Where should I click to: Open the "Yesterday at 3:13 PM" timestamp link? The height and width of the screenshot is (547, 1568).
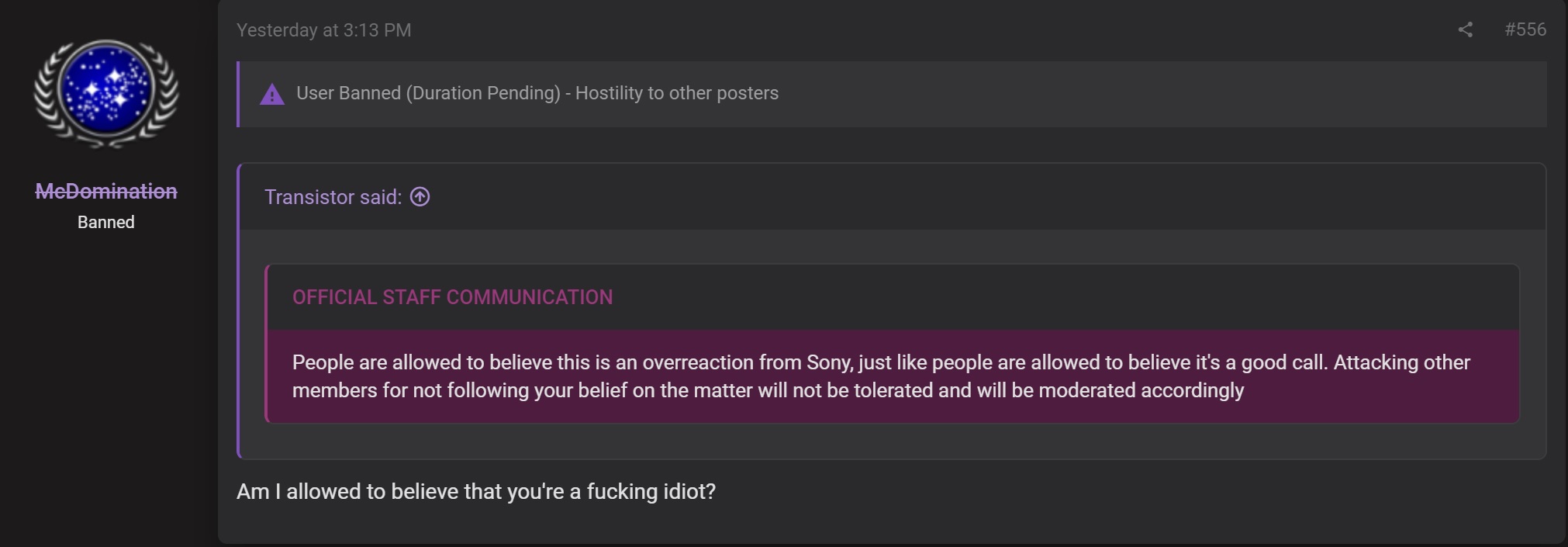(323, 30)
